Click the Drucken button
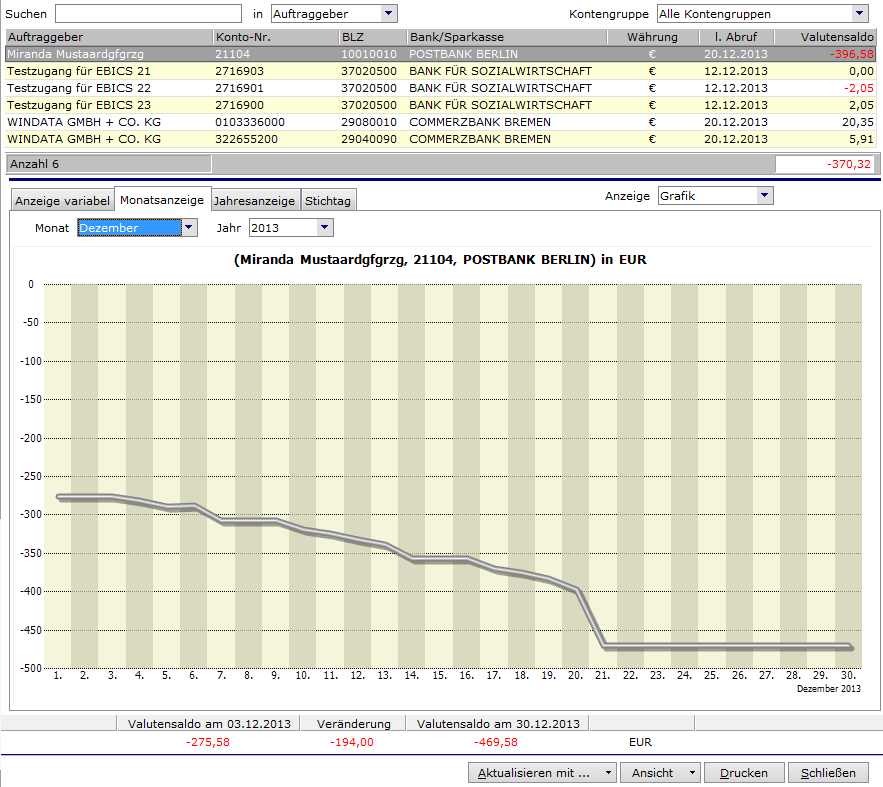Screen dimensions: 883x787 pyautogui.click(x=744, y=773)
